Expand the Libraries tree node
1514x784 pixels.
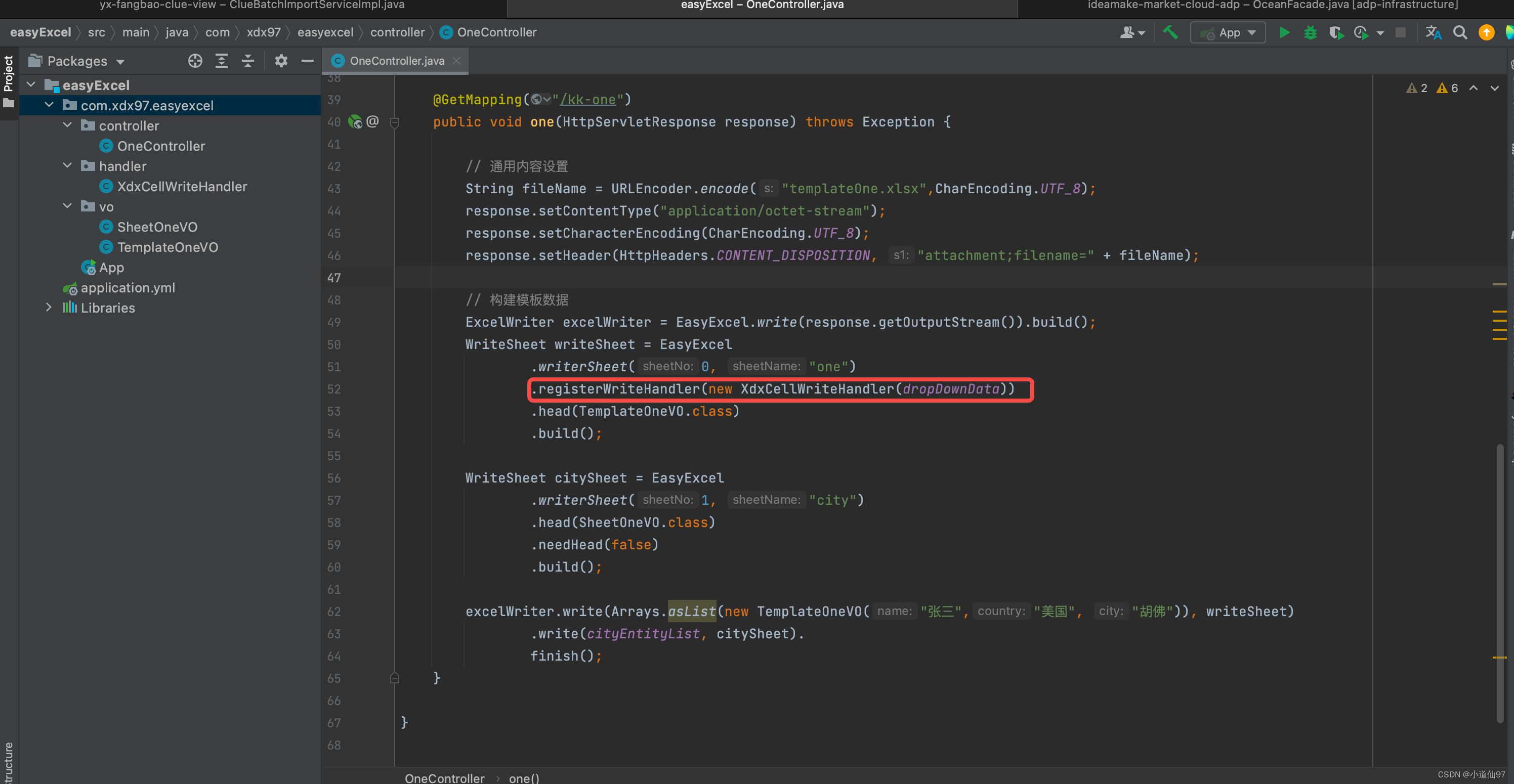tap(49, 308)
